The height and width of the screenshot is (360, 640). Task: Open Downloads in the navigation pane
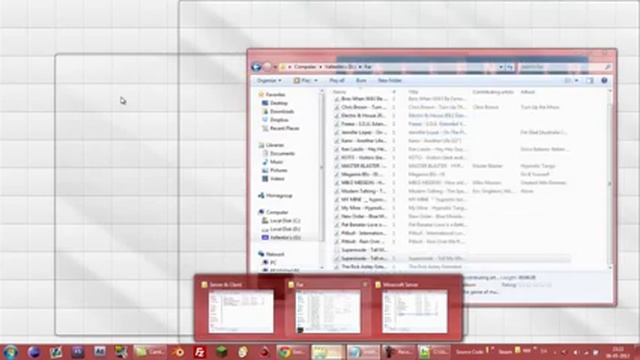(282, 111)
